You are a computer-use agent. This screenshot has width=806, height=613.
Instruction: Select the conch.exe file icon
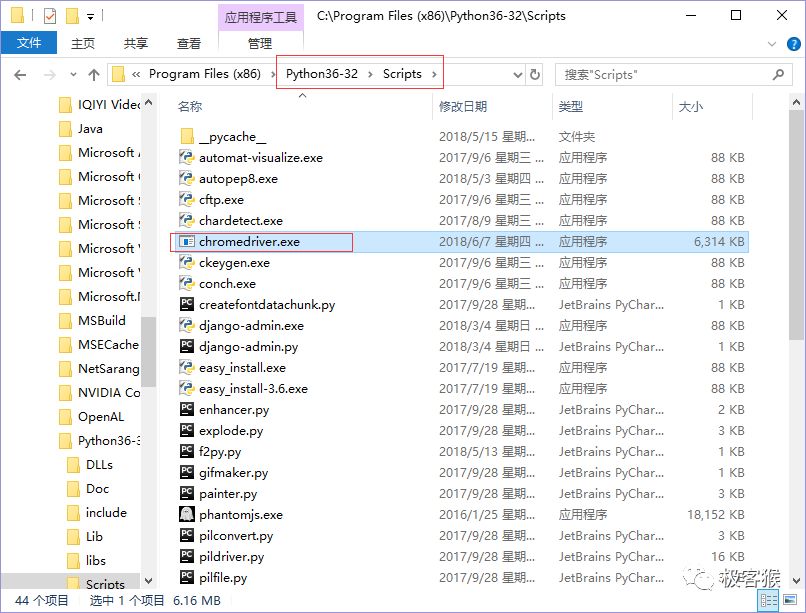tap(186, 284)
